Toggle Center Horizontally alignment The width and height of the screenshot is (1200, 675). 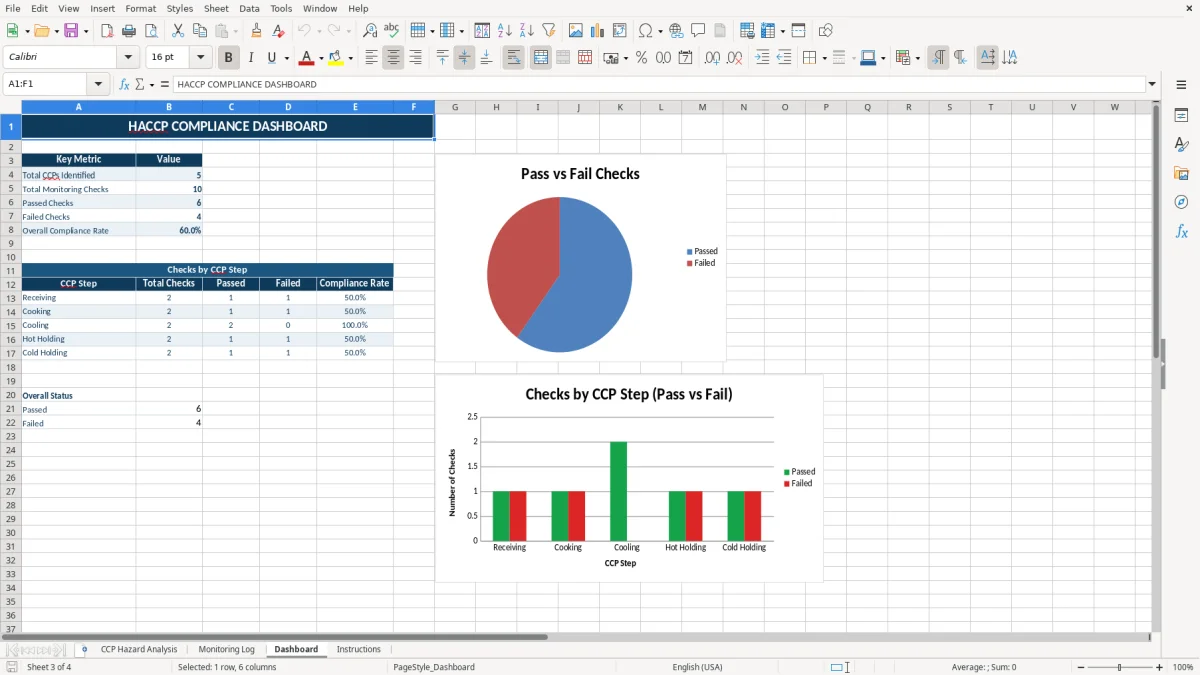[393, 58]
